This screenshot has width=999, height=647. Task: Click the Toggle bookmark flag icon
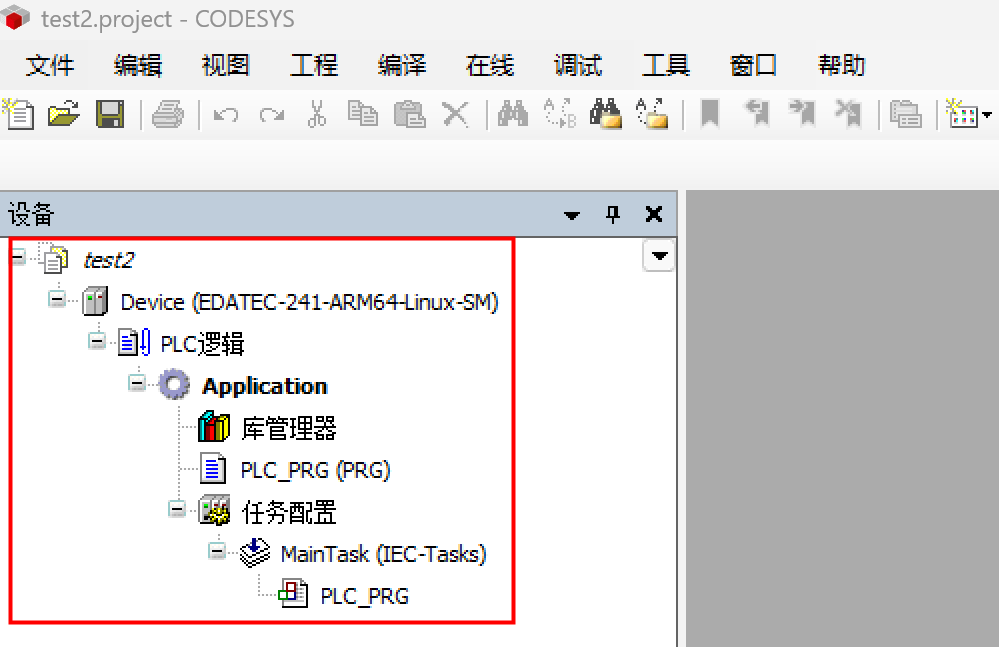[710, 114]
